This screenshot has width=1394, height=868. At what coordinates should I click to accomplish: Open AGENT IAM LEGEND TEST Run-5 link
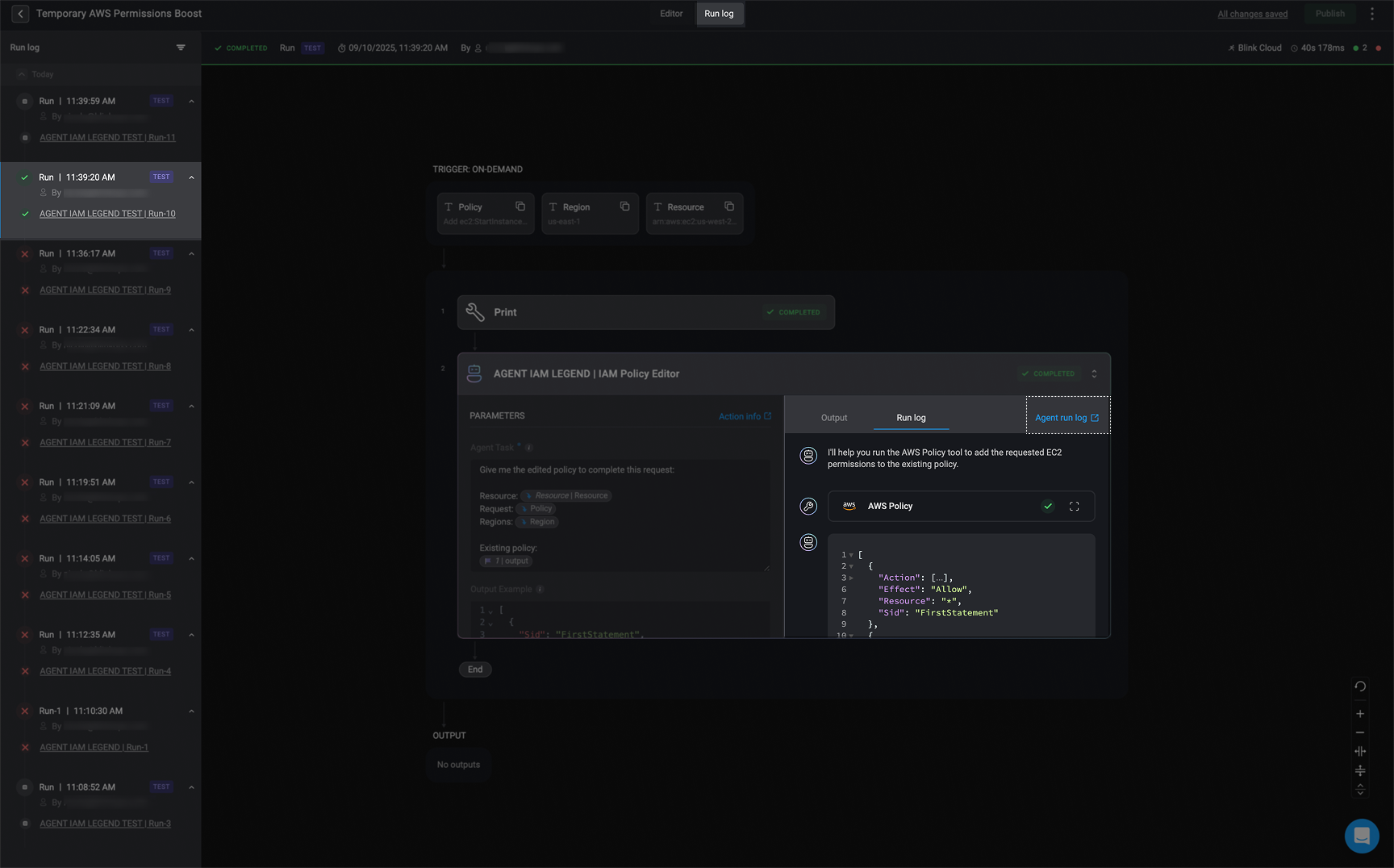pyautogui.click(x=105, y=595)
